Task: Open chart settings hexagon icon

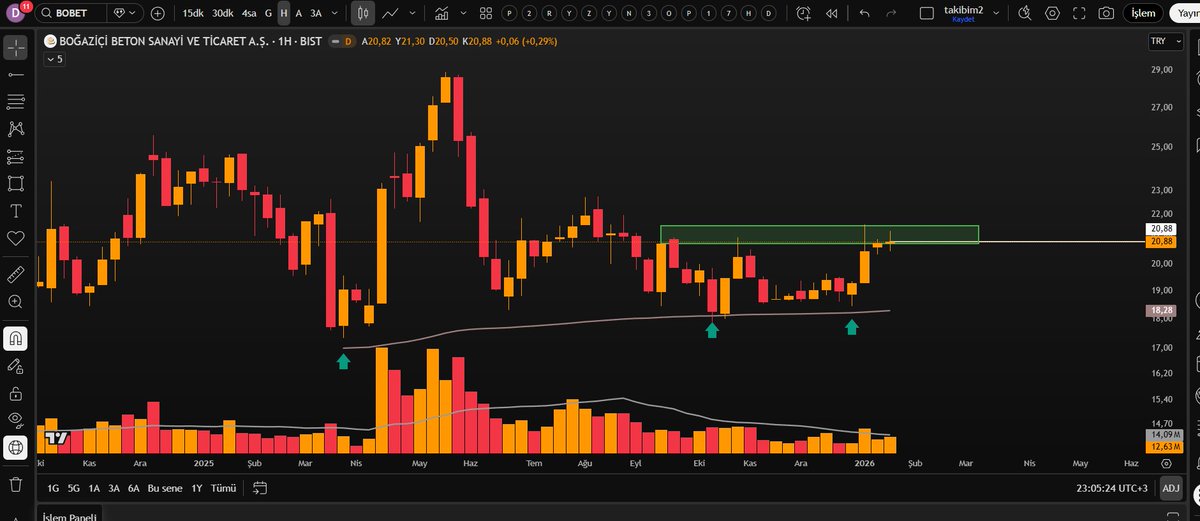Action: pos(1051,13)
